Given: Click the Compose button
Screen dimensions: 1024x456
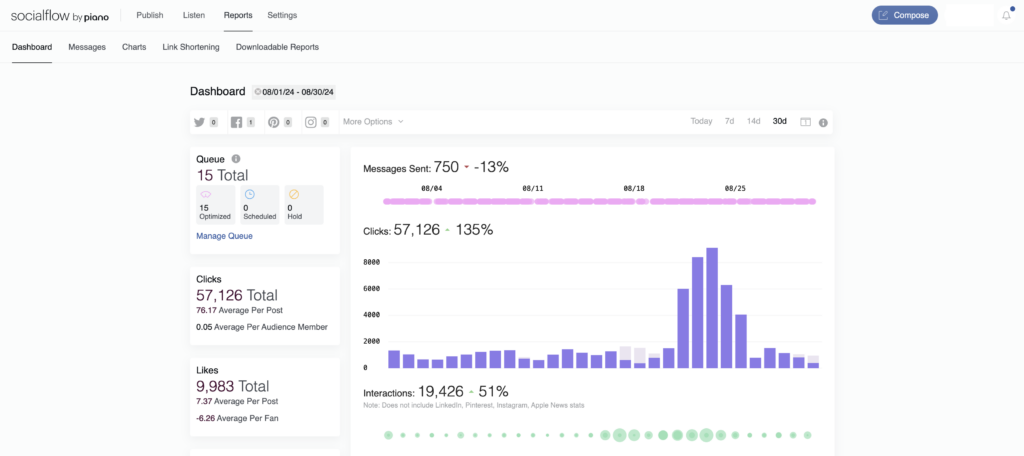Looking at the screenshot, I should tap(904, 16).
